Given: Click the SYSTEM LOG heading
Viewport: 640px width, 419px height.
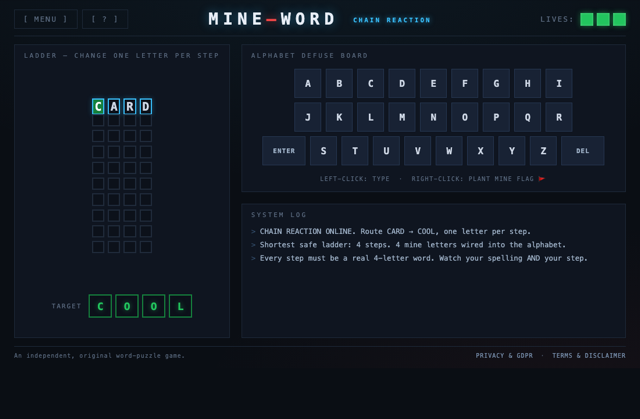Looking at the screenshot, I should point(279,215).
